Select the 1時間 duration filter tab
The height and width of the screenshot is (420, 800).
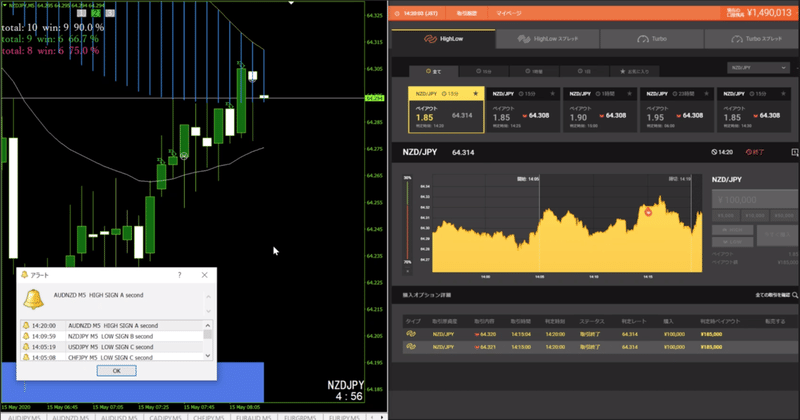click(x=534, y=71)
